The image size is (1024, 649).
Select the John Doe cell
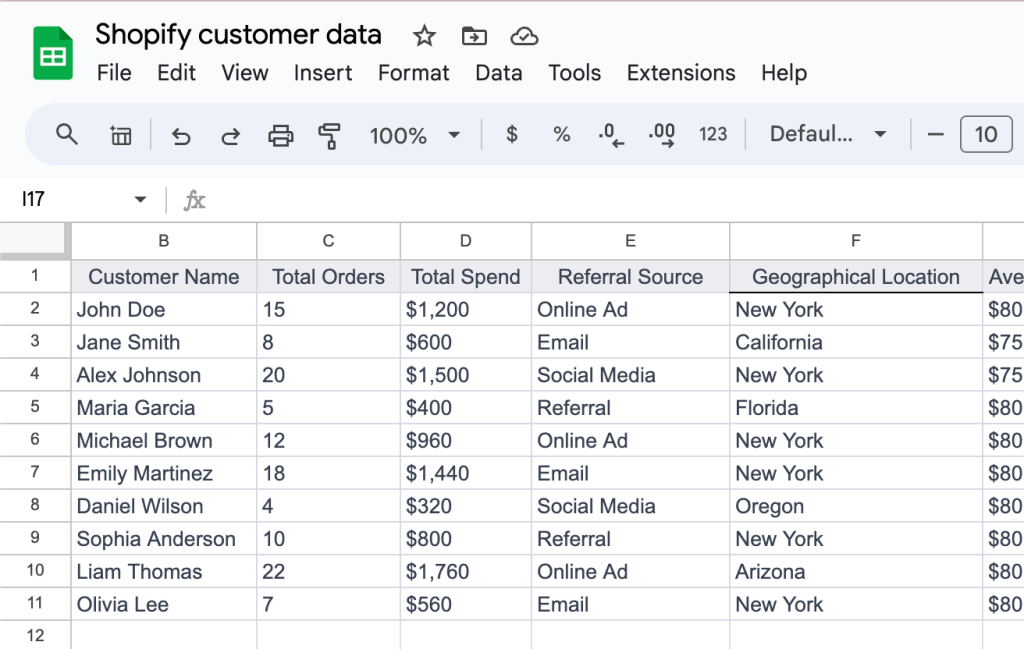pos(164,309)
